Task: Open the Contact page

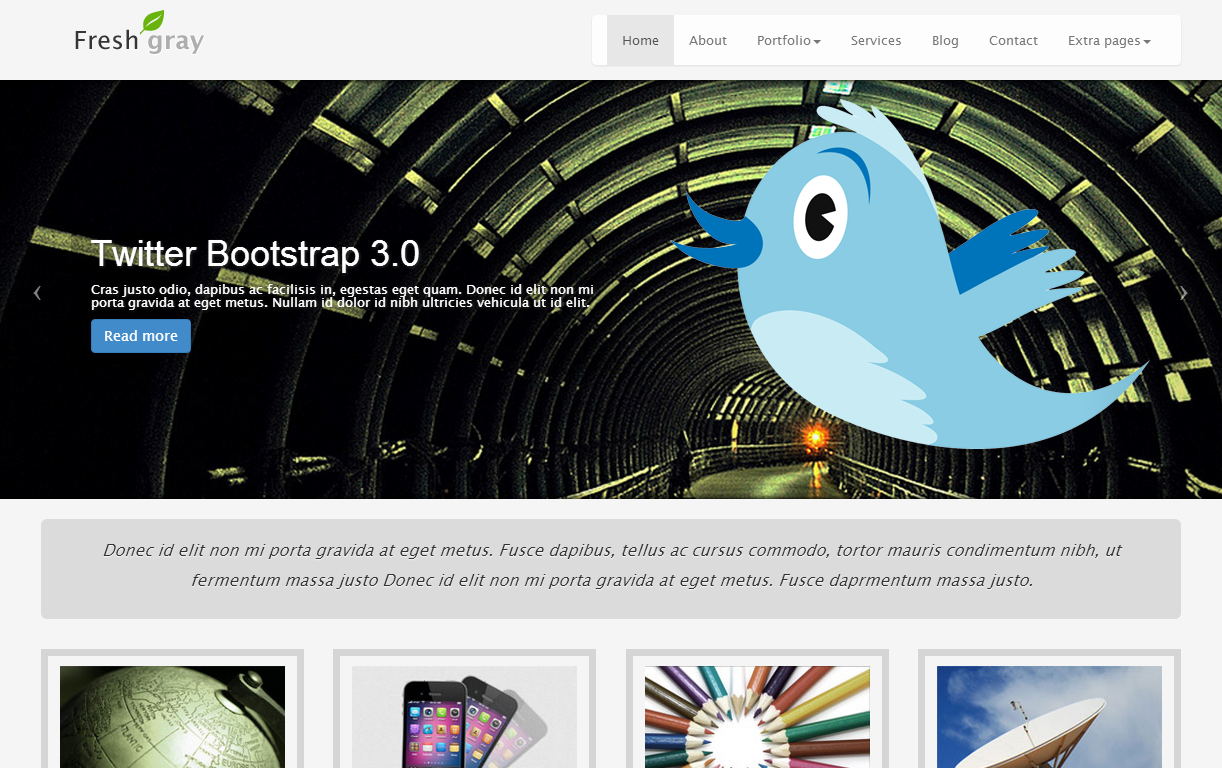Action: [x=1013, y=40]
